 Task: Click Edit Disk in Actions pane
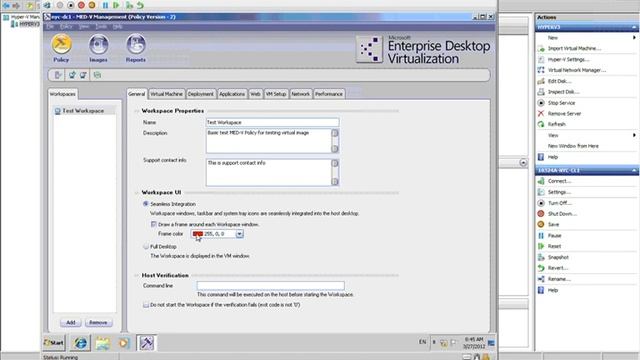(559, 81)
